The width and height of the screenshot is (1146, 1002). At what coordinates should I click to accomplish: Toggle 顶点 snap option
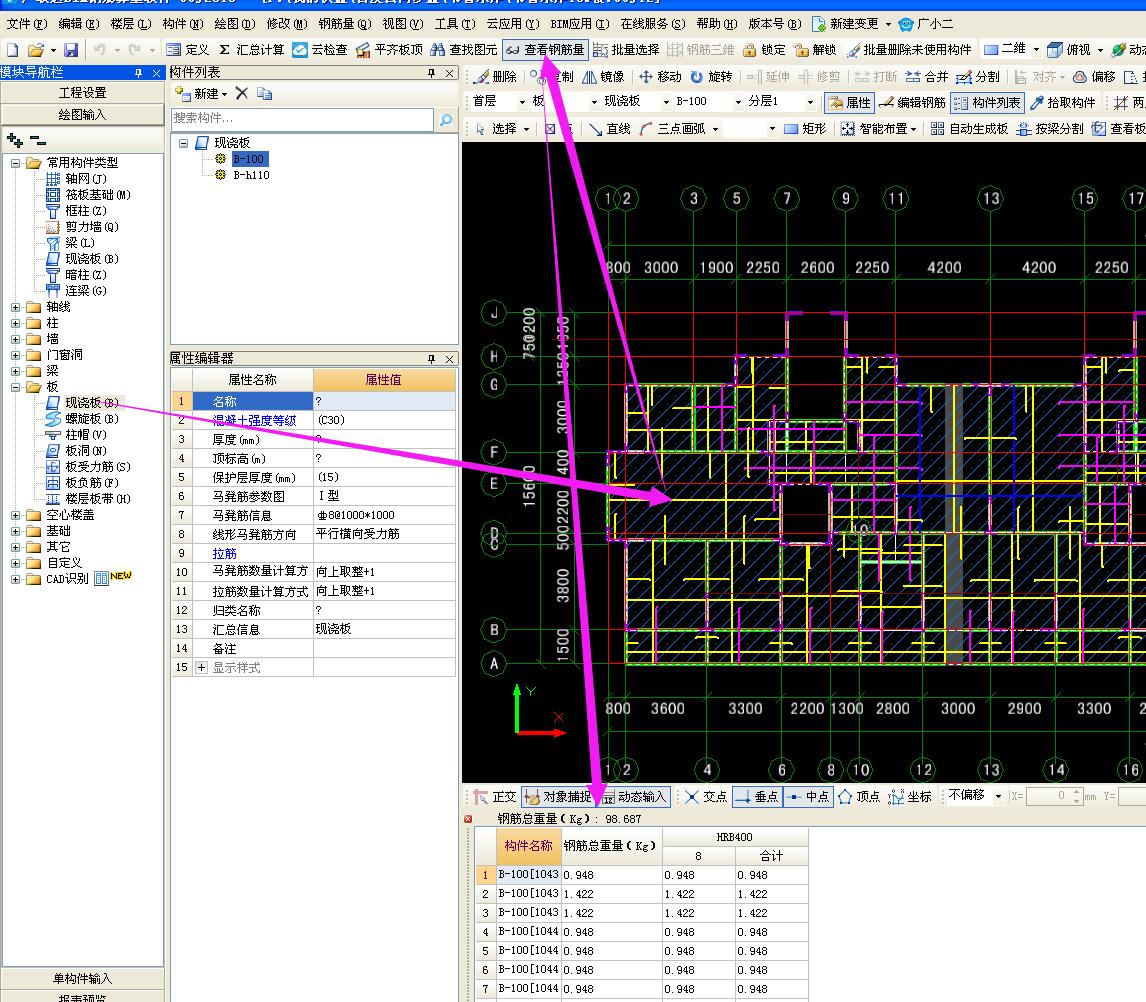tap(859, 797)
